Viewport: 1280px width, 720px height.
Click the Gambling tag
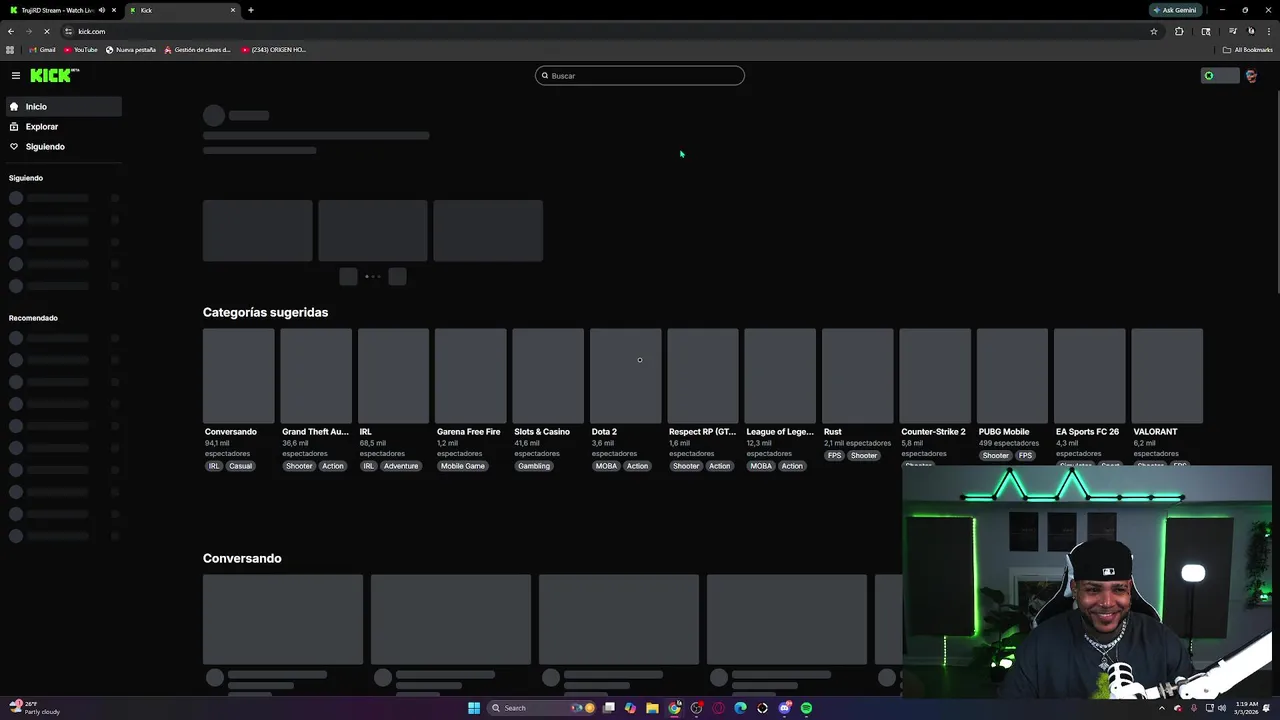(534, 466)
